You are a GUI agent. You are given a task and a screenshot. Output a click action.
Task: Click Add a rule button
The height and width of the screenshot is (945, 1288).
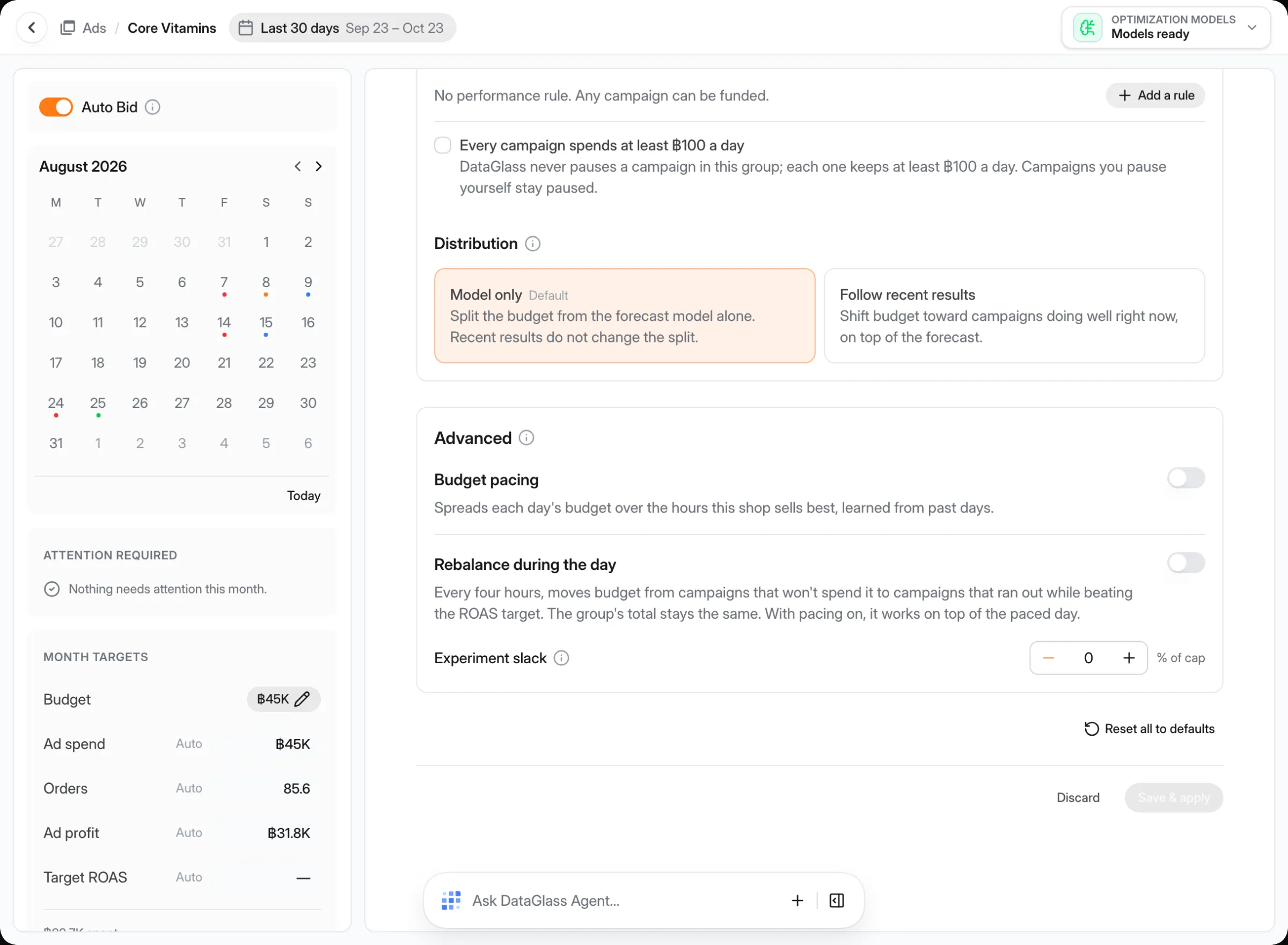pos(1155,96)
